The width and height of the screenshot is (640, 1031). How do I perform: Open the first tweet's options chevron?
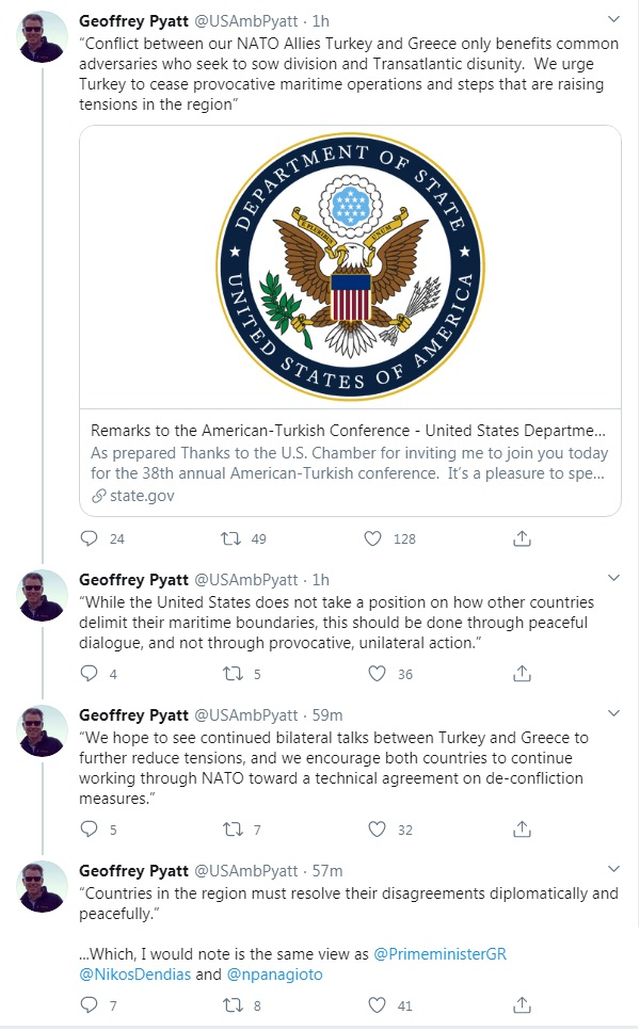click(613, 19)
